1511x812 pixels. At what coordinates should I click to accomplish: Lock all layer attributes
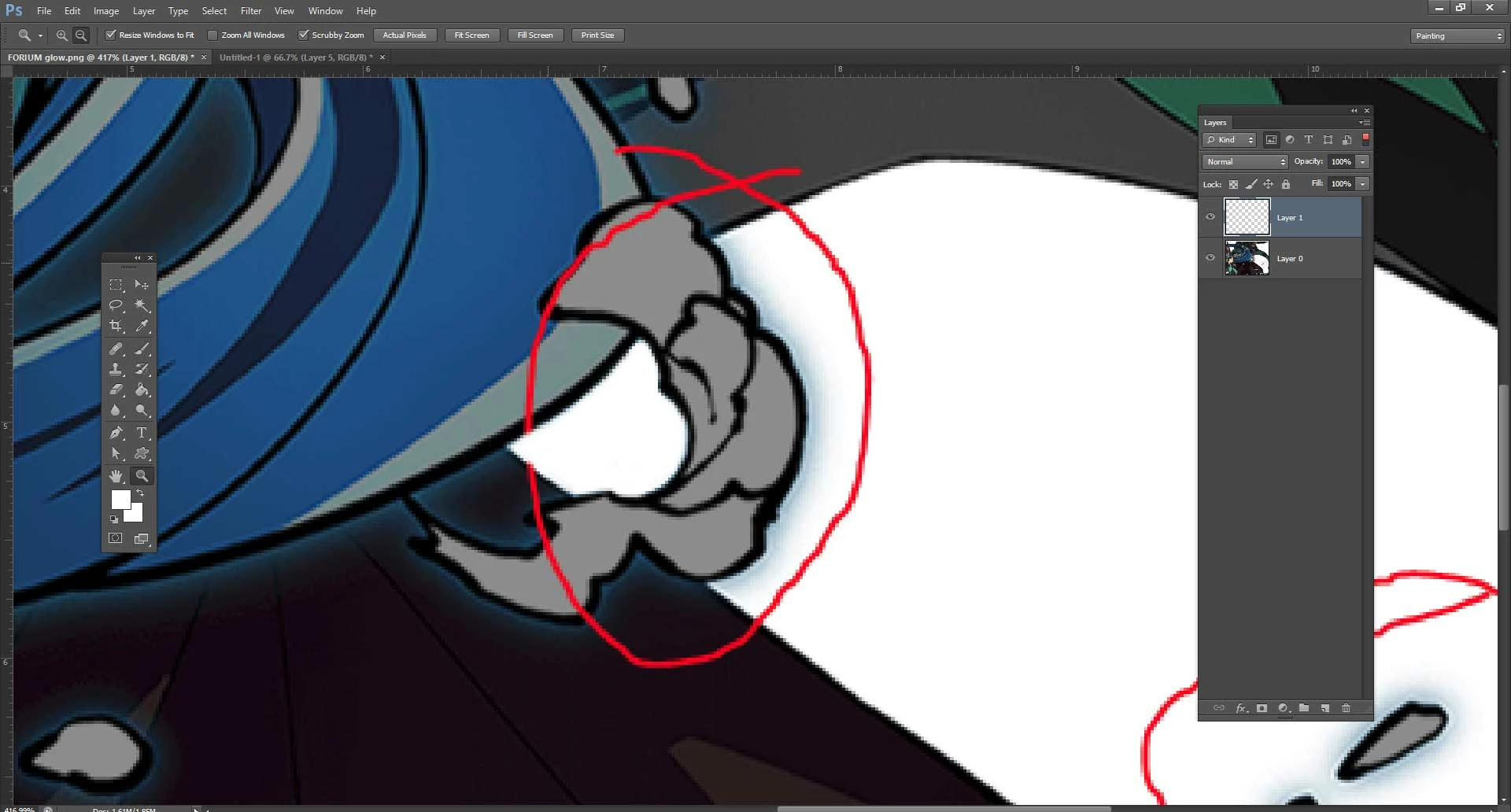pos(1286,184)
